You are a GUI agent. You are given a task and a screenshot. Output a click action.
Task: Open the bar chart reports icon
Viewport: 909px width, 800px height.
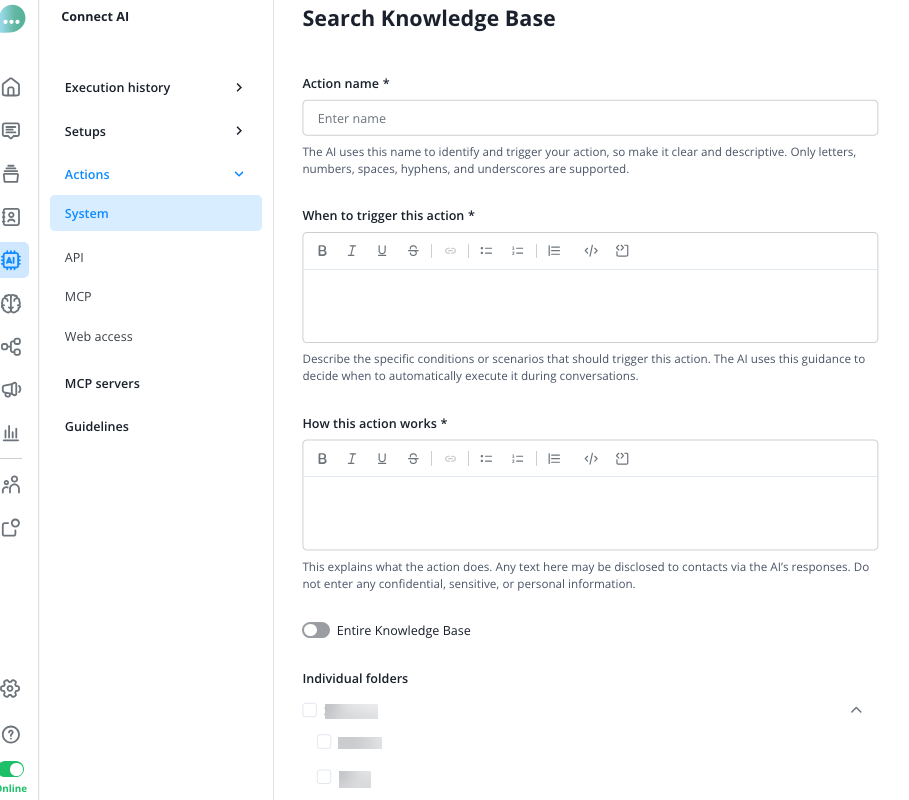point(11,433)
